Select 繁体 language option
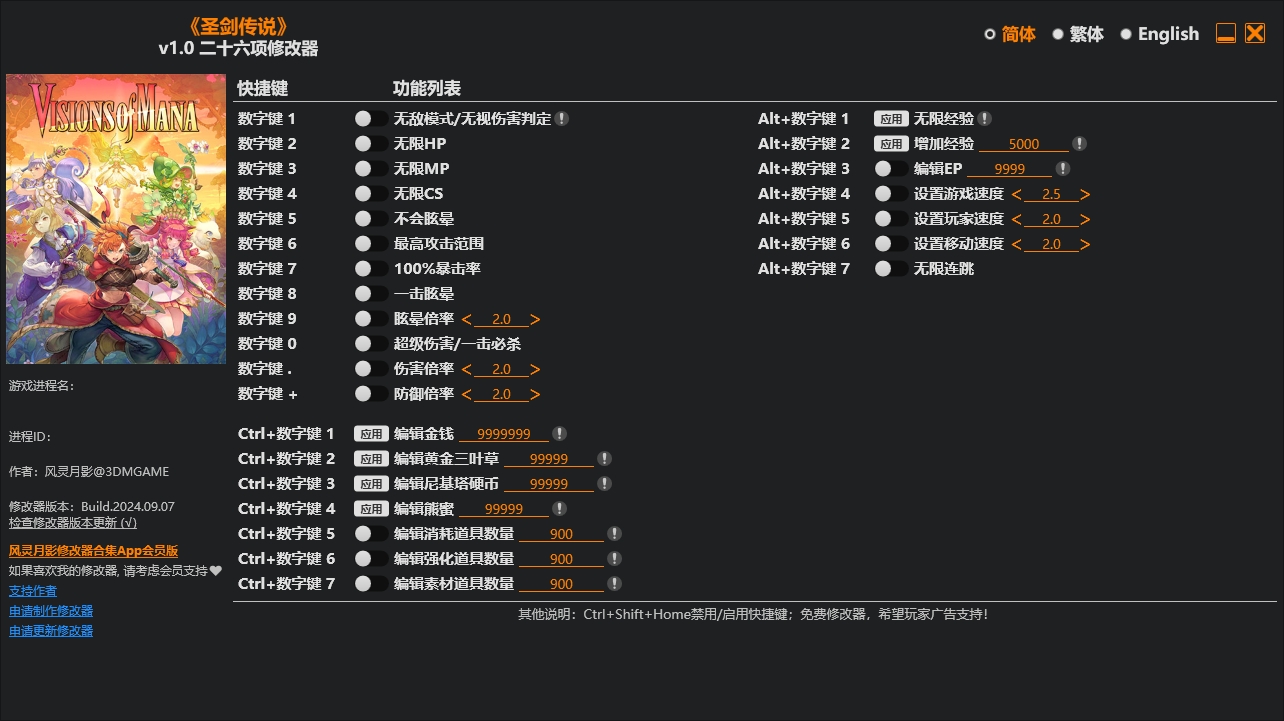The height and width of the screenshot is (721, 1284). point(1078,34)
